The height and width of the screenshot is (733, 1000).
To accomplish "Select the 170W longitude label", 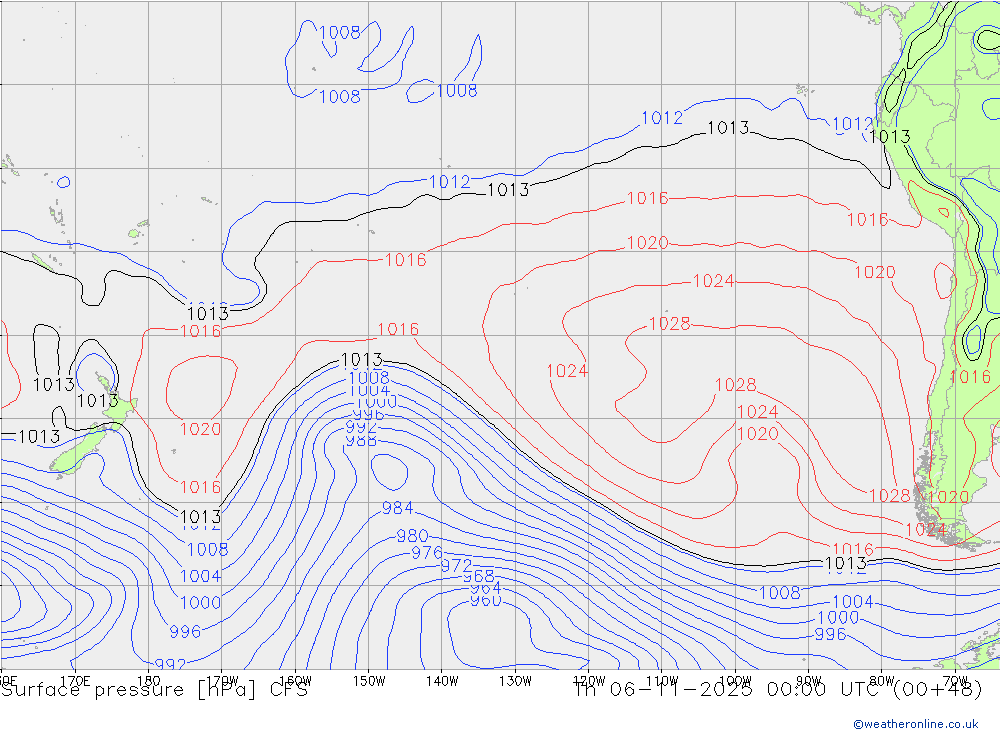I will [223, 681].
